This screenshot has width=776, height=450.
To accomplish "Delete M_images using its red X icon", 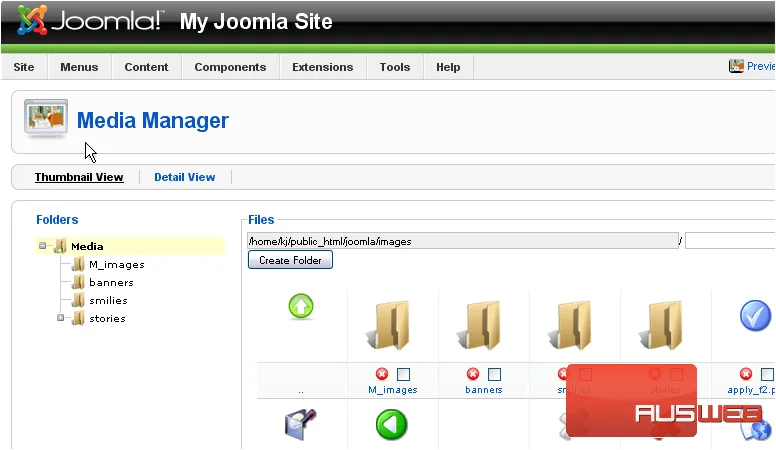I will pyautogui.click(x=382, y=374).
